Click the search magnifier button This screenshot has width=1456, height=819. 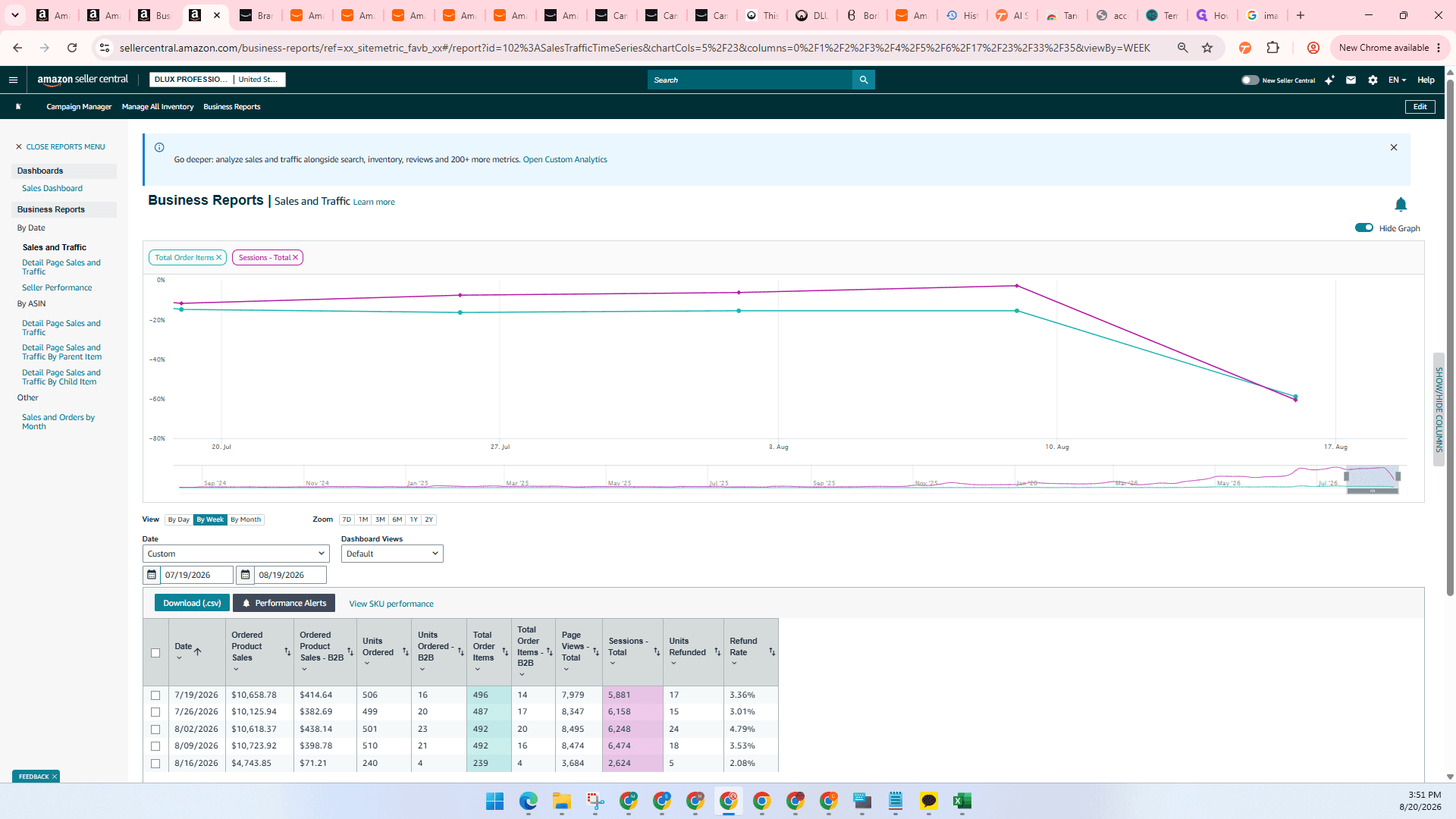(863, 80)
